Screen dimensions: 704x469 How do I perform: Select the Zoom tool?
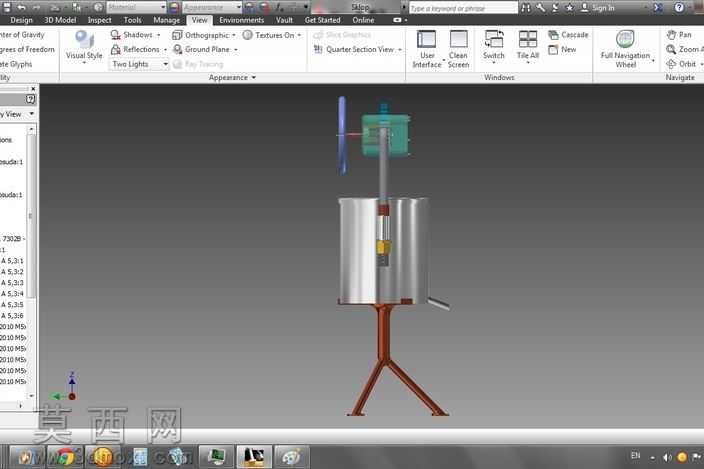pos(685,49)
